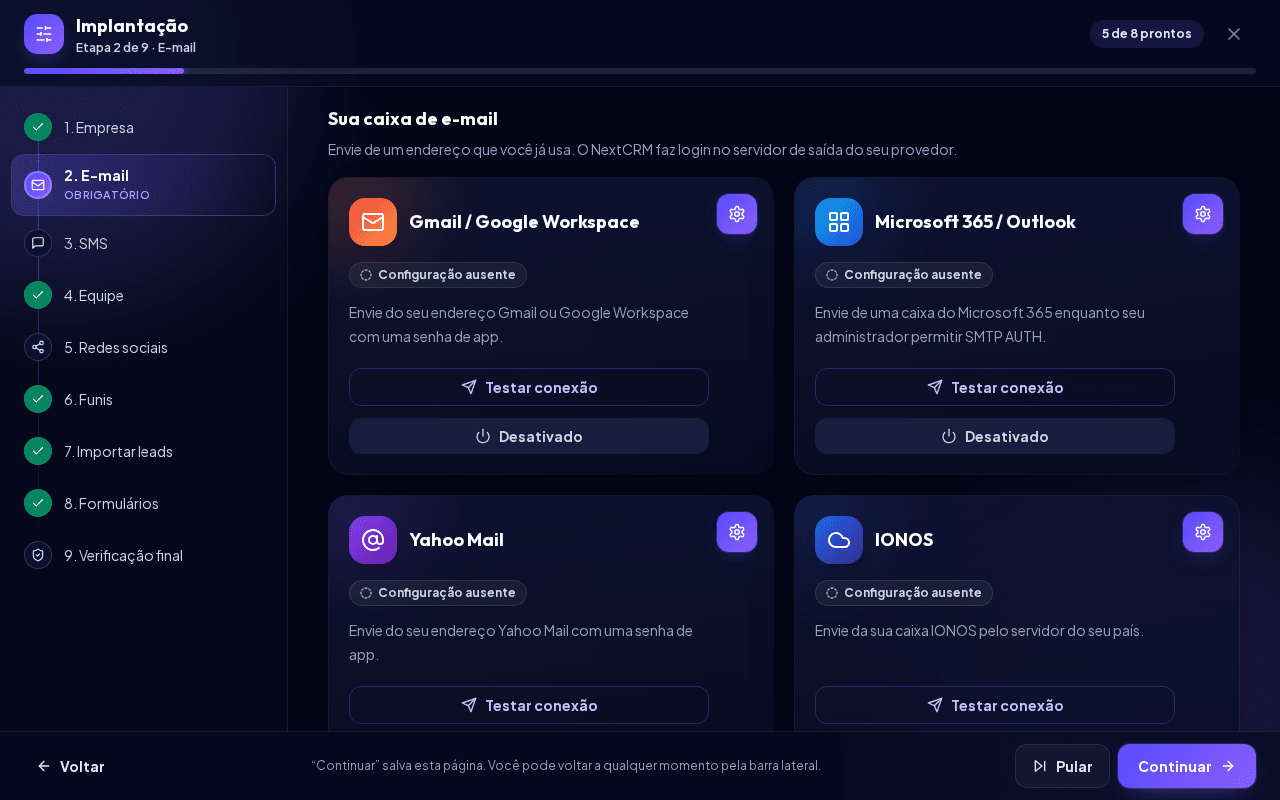Test connection for Gmail / Google Workspace
The width and height of the screenshot is (1280, 800).
[529, 387]
